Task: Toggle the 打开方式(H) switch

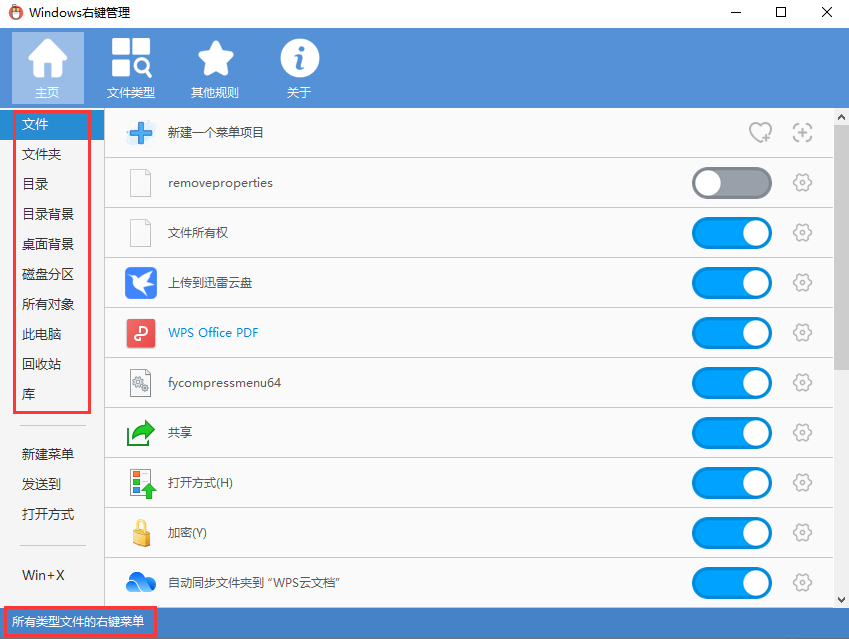Action: coord(732,482)
